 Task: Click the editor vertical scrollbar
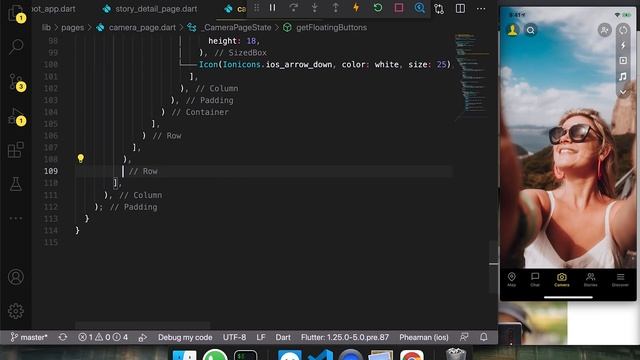493,267
